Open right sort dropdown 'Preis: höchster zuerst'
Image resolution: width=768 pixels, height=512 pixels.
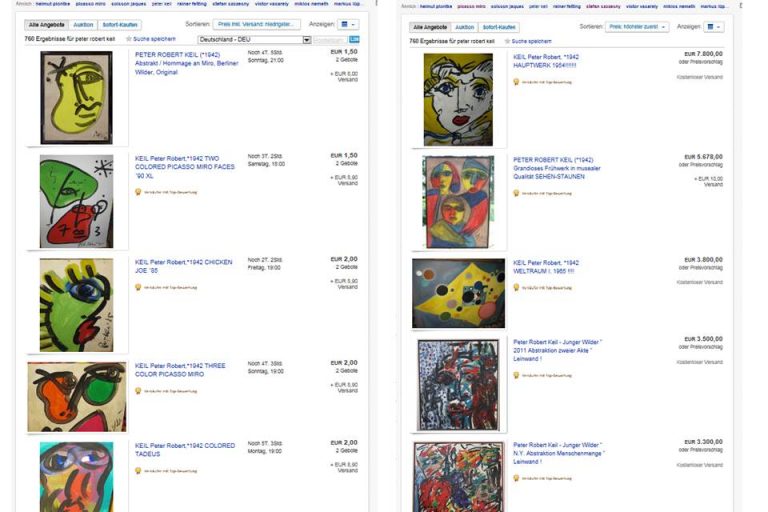pyautogui.click(x=637, y=26)
